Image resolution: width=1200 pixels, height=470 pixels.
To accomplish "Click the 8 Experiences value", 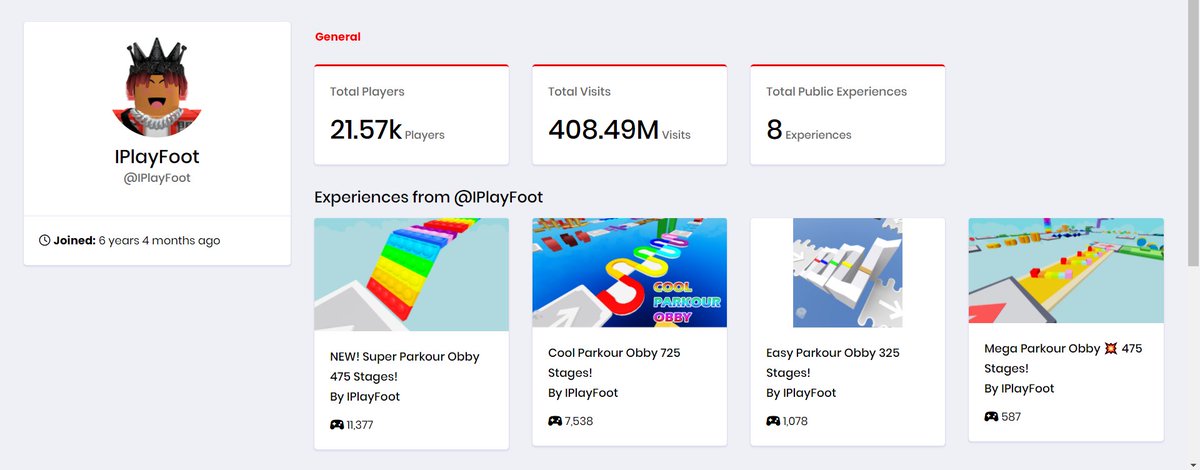I will coord(809,130).
